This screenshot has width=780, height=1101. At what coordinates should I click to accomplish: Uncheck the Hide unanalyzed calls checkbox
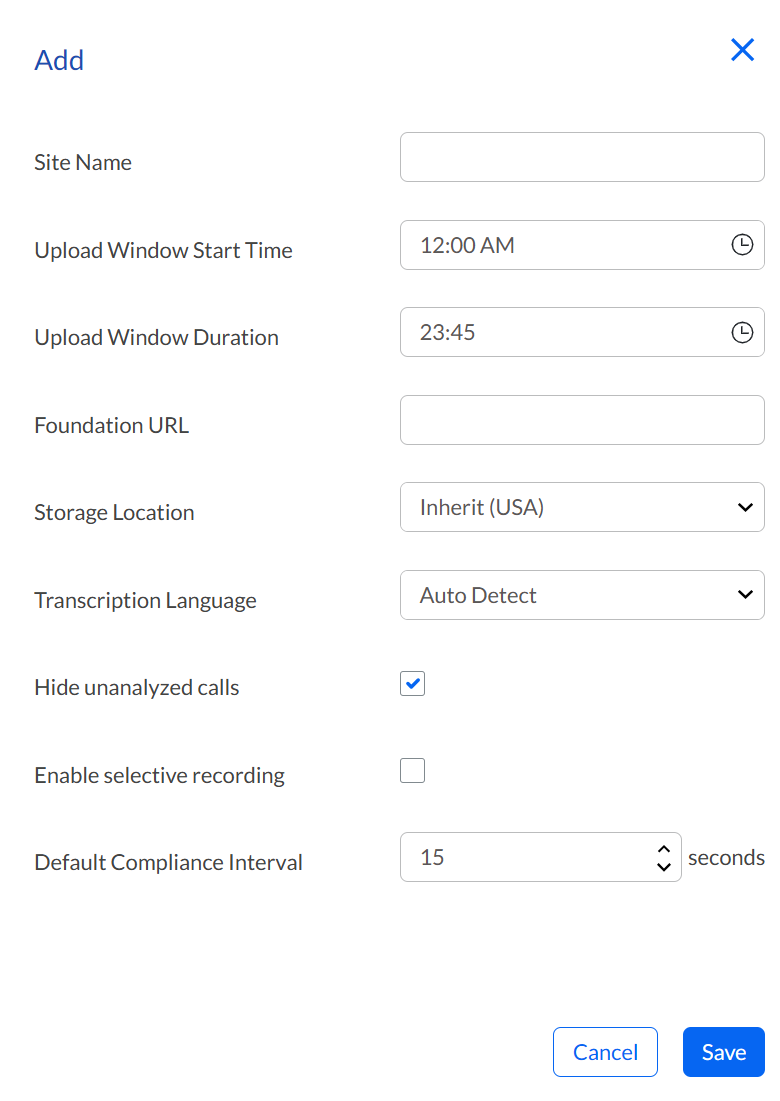[x=412, y=683]
